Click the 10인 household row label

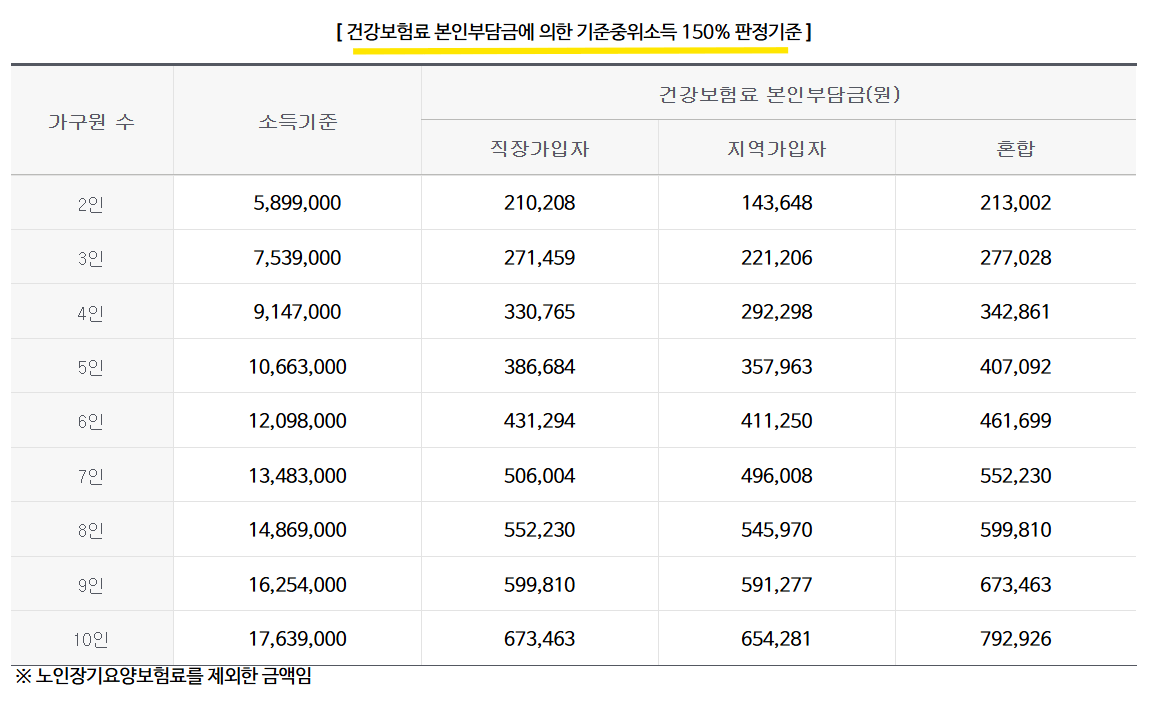click(91, 638)
